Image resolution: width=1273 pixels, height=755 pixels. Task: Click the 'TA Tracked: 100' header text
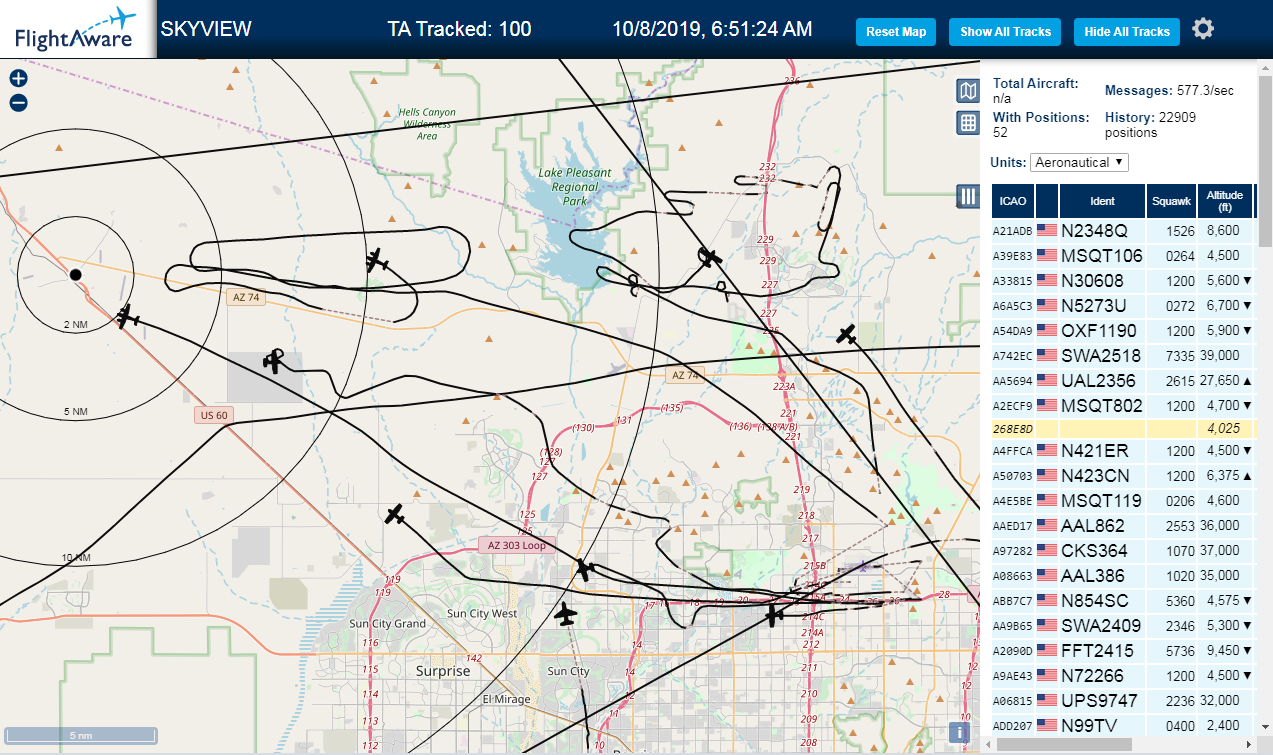[459, 29]
